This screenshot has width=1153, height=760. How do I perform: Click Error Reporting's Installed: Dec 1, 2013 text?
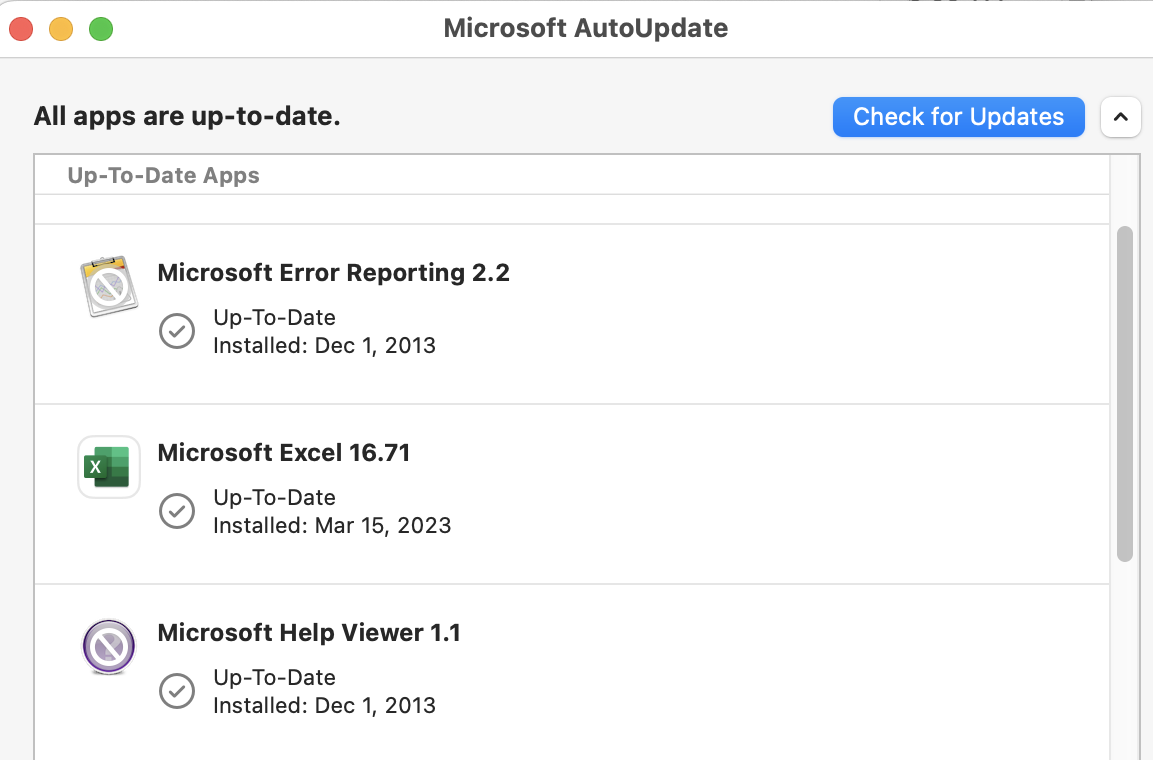(324, 345)
